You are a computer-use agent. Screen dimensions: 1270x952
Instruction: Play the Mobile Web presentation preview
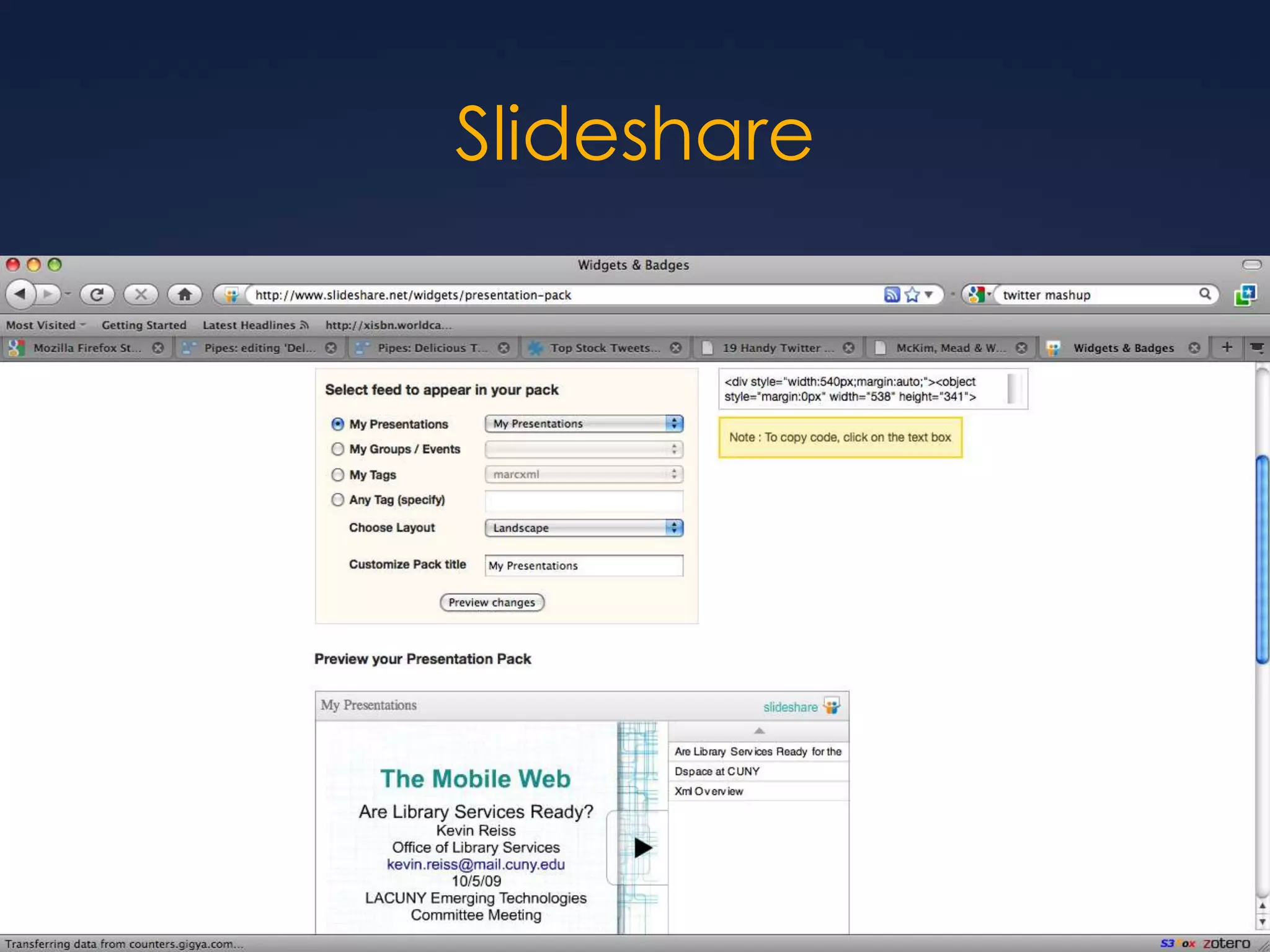(x=642, y=847)
